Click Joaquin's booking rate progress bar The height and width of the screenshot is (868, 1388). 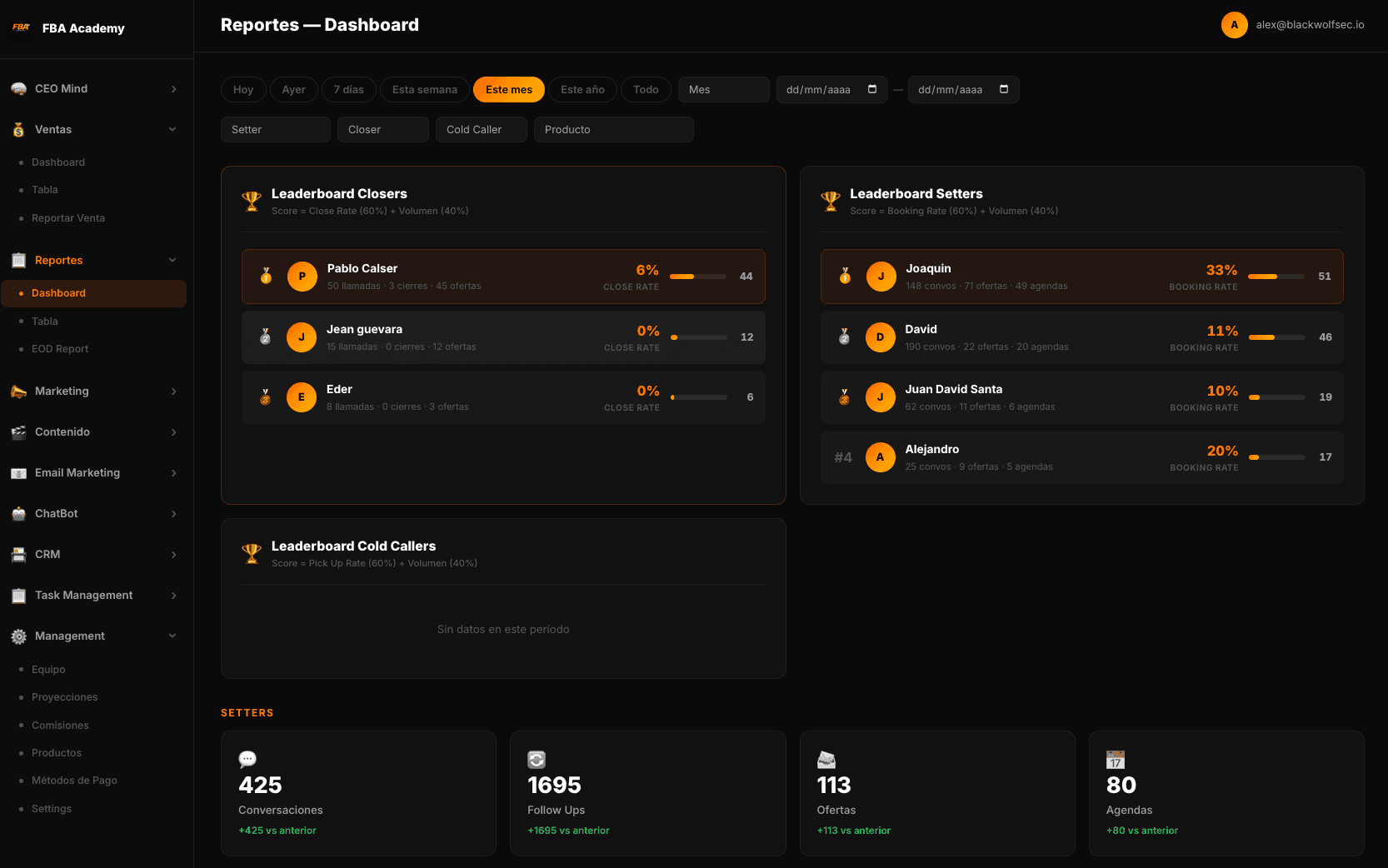tap(1275, 276)
